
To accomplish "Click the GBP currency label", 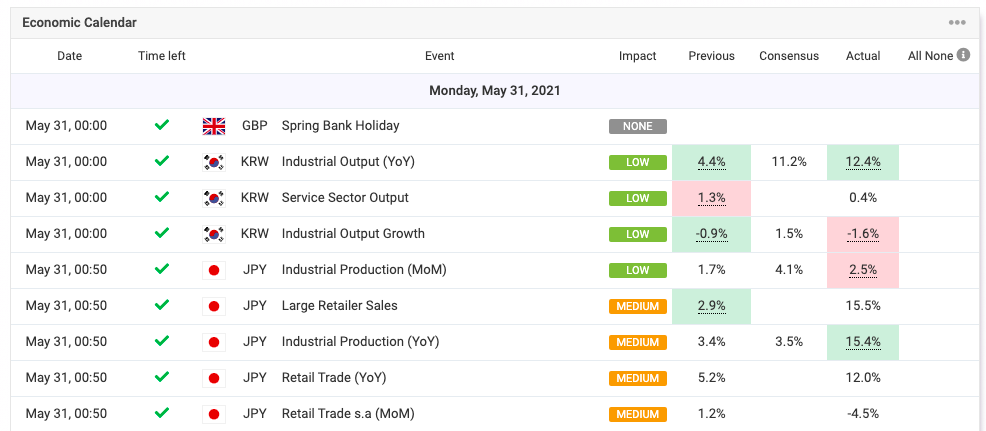I will [255, 126].
